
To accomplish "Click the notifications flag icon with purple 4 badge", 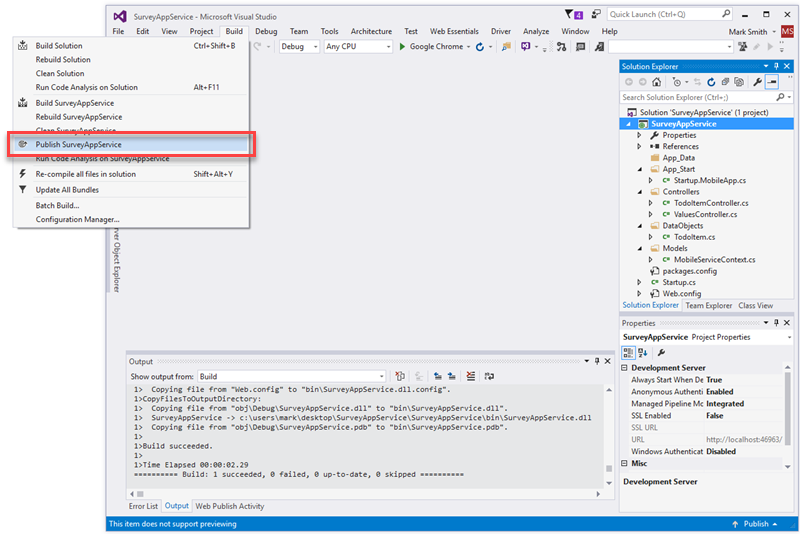I will tap(573, 14).
